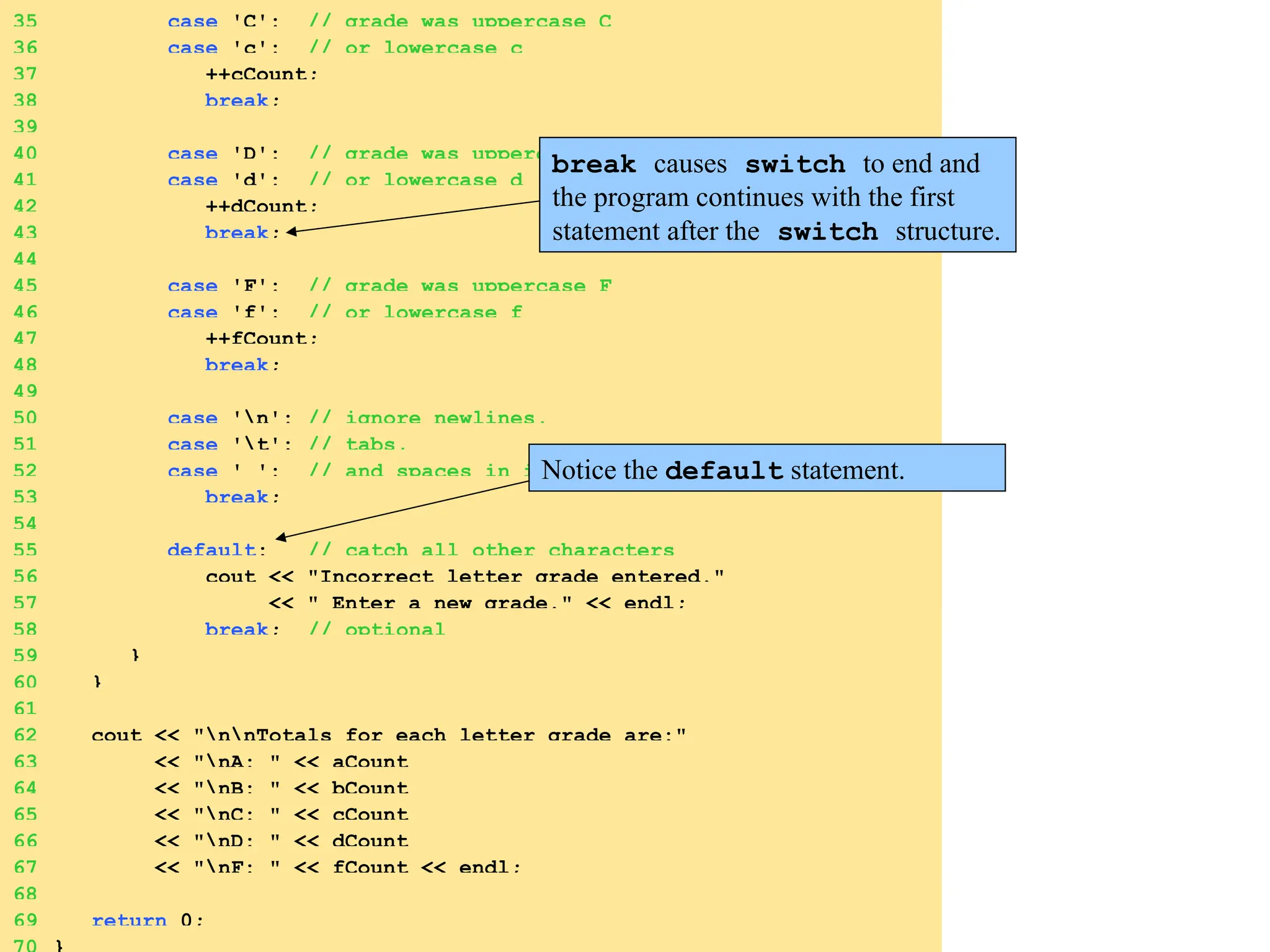Image resolution: width=1270 pixels, height=952 pixels.
Task: Click line number 35
Action: 25,21
